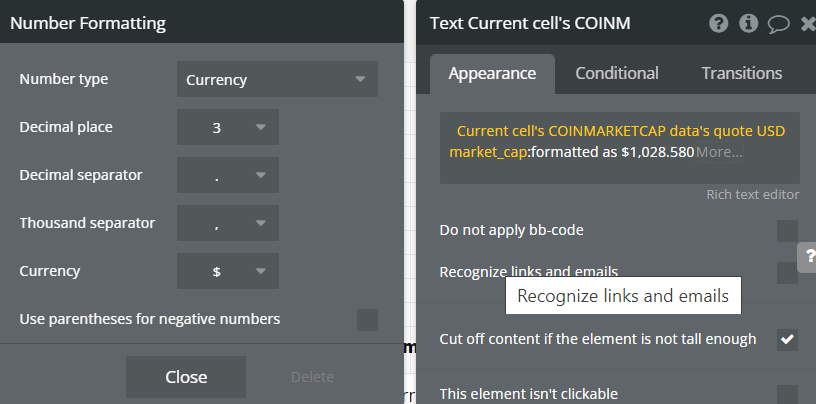Open the comment bubble icon
This screenshot has height=404, width=816.
coord(778,24)
